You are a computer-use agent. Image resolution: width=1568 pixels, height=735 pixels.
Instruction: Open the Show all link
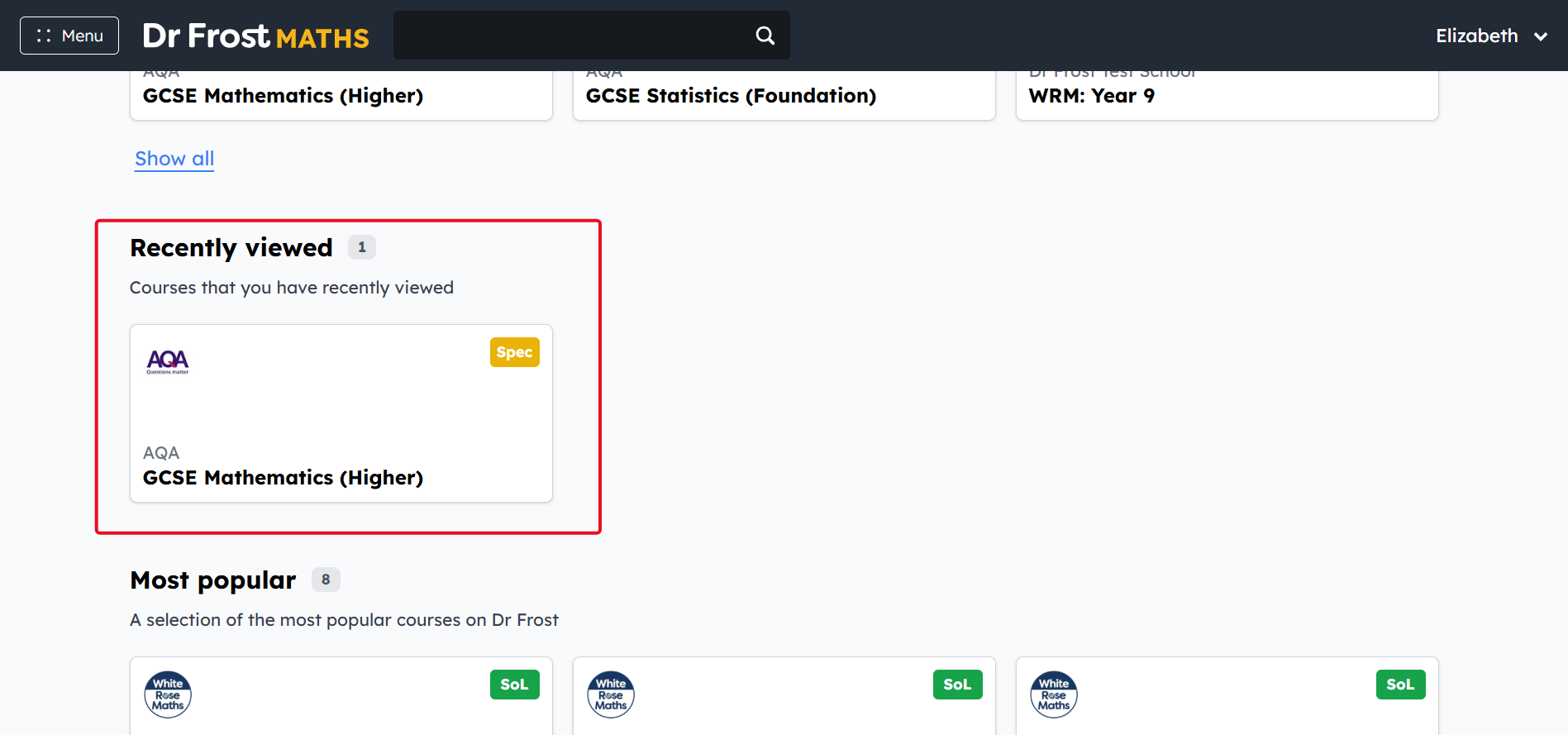pyautogui.click(x=174, y=159)
